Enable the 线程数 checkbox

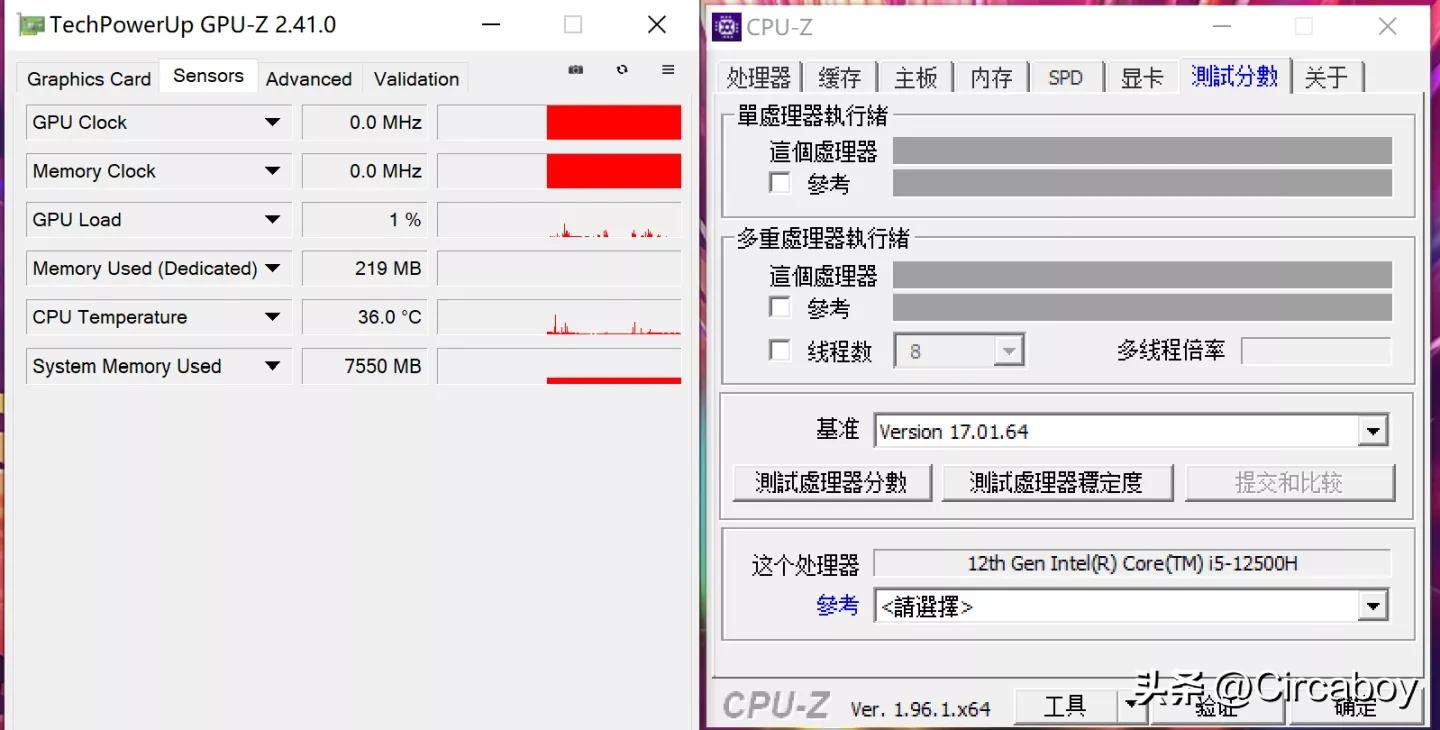click(780, 350)
